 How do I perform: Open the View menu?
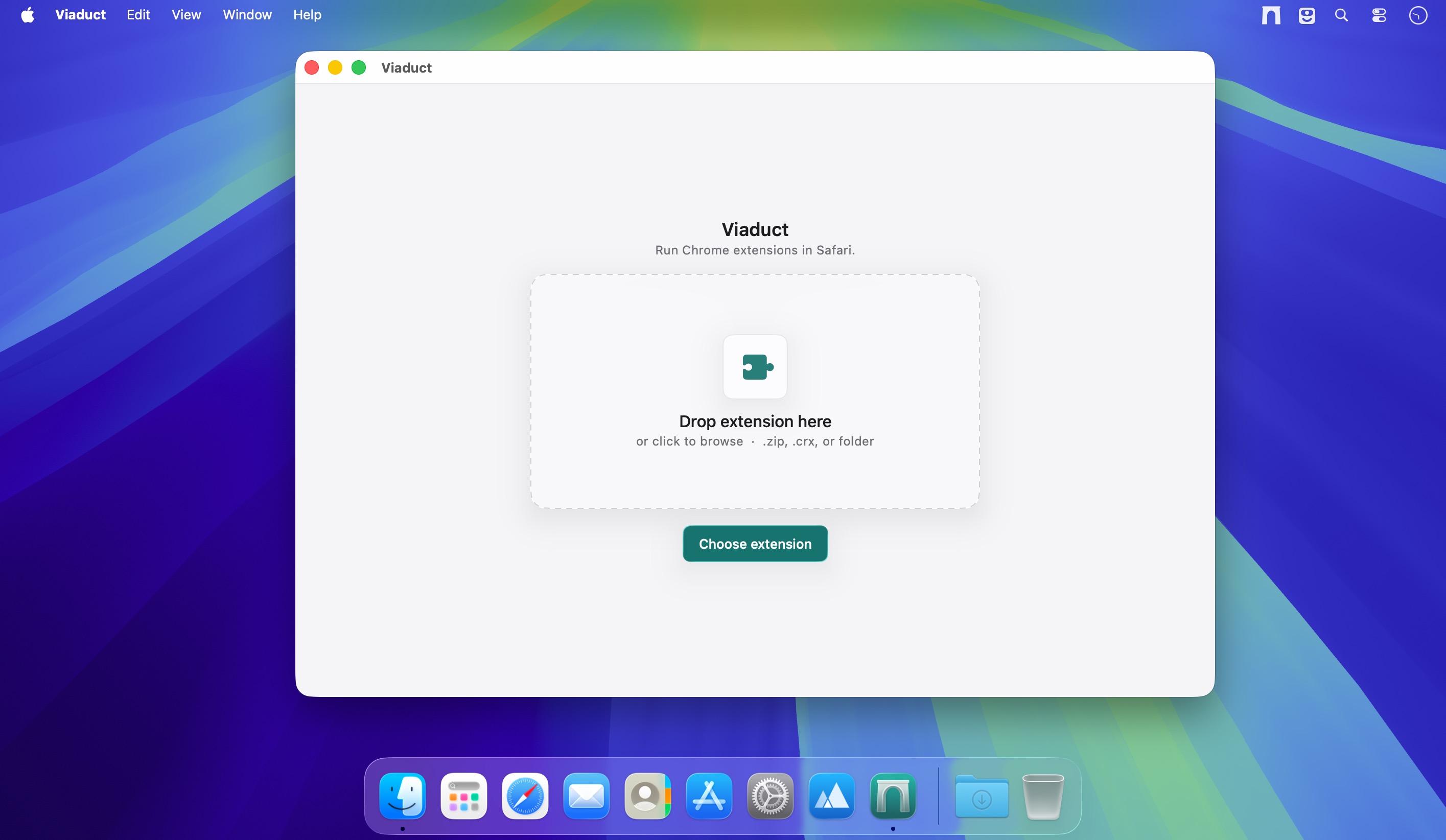186,15
